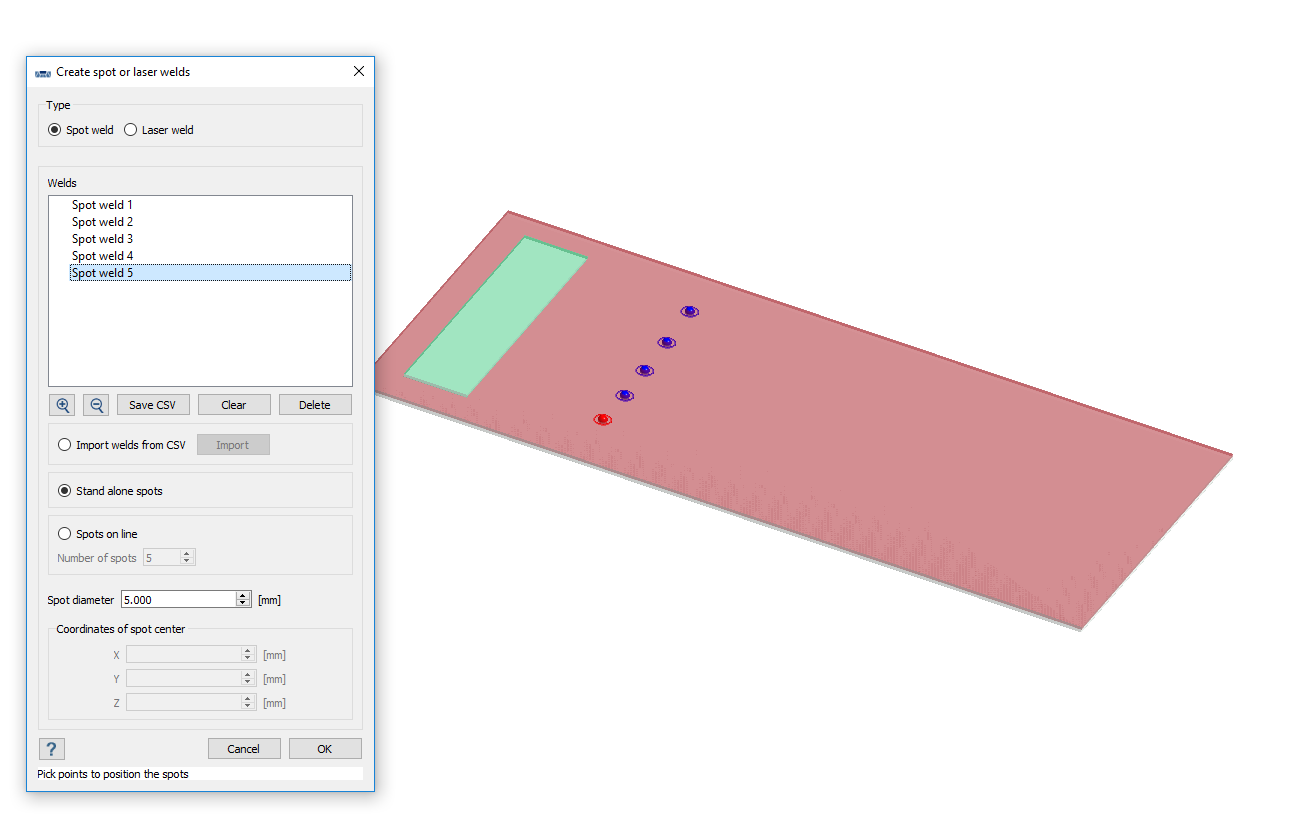
Task: Open help with the question mark icon
Action: 52,749
